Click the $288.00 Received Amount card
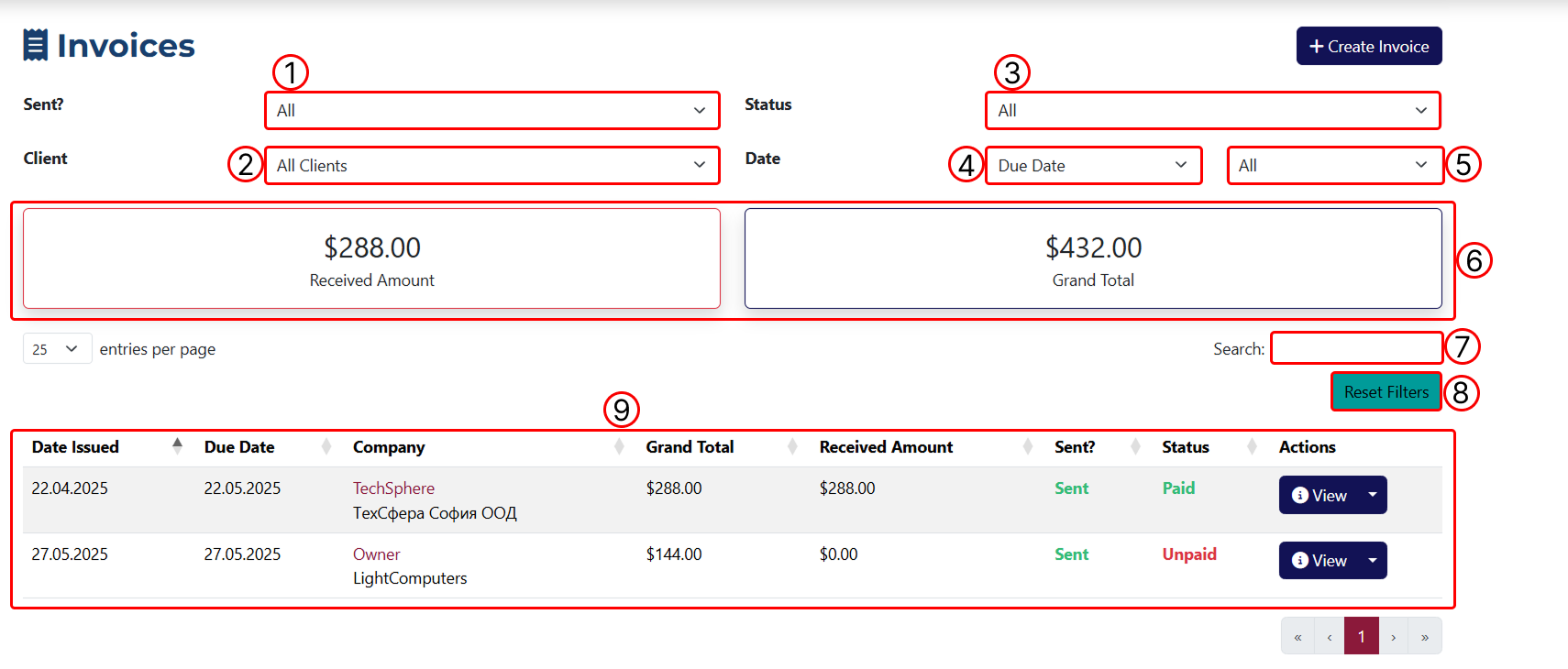Screen dimensions: 1568x669 (371, 258)
